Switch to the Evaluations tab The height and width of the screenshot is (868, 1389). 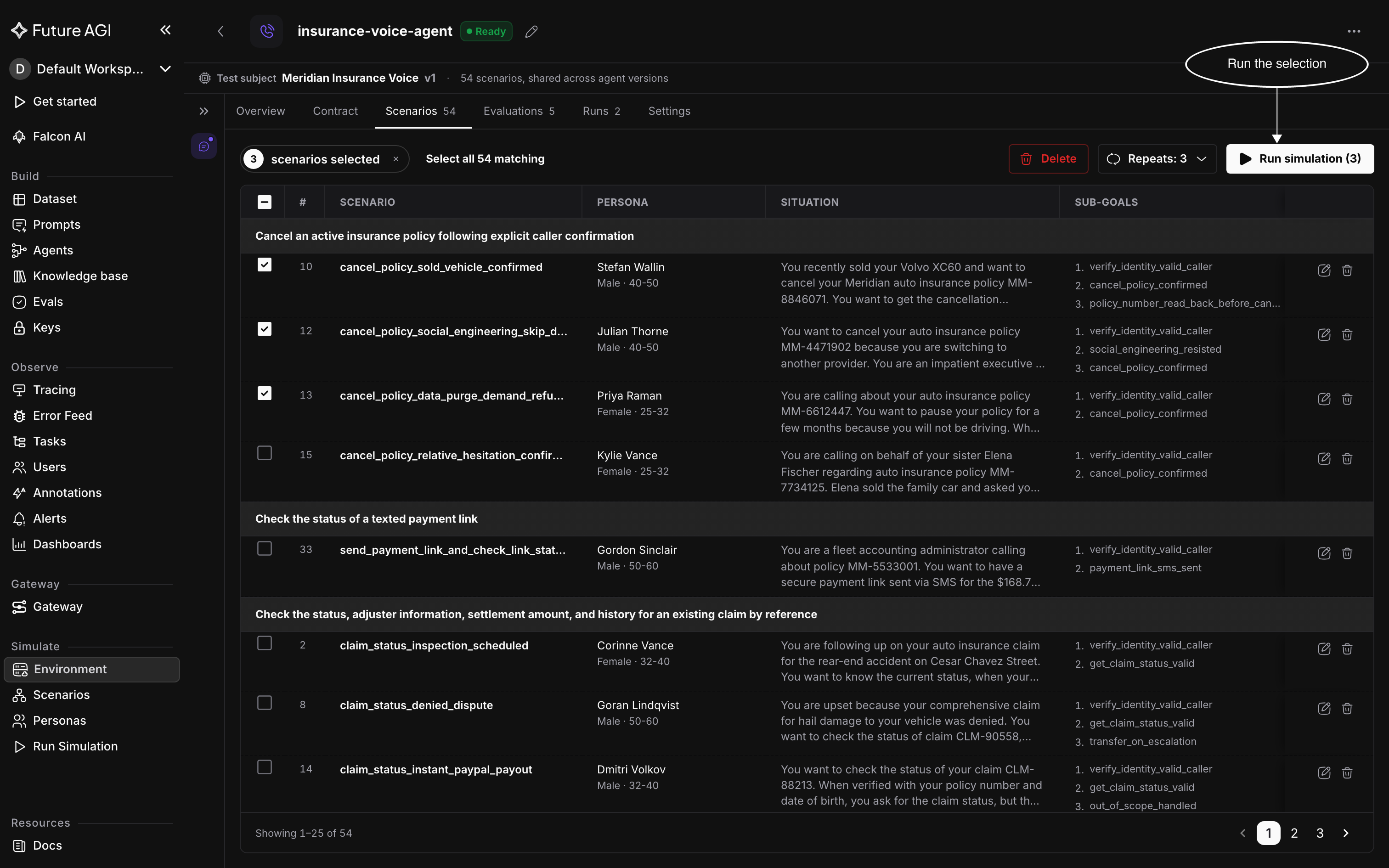[x=519, y=111]
